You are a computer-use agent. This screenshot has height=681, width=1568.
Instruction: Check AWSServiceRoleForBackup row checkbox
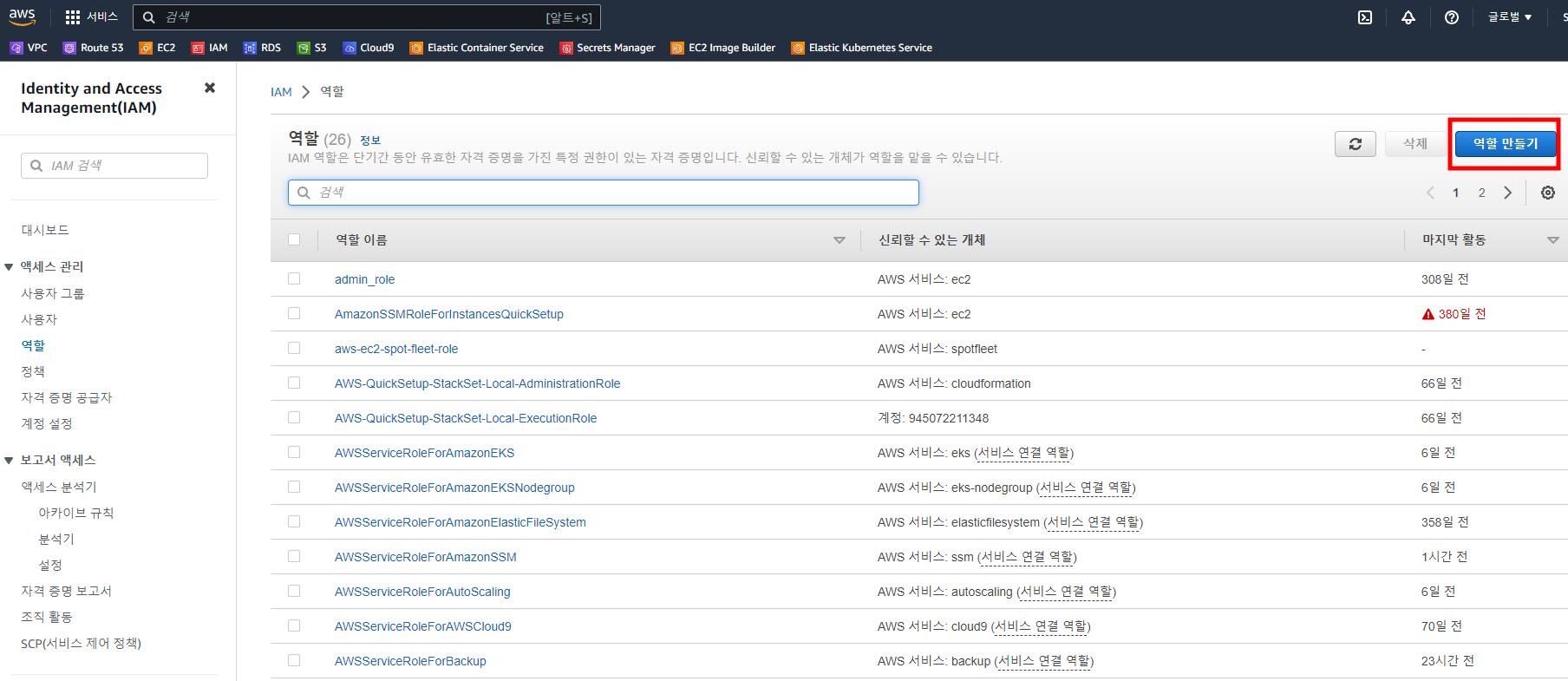pos(294,660)
